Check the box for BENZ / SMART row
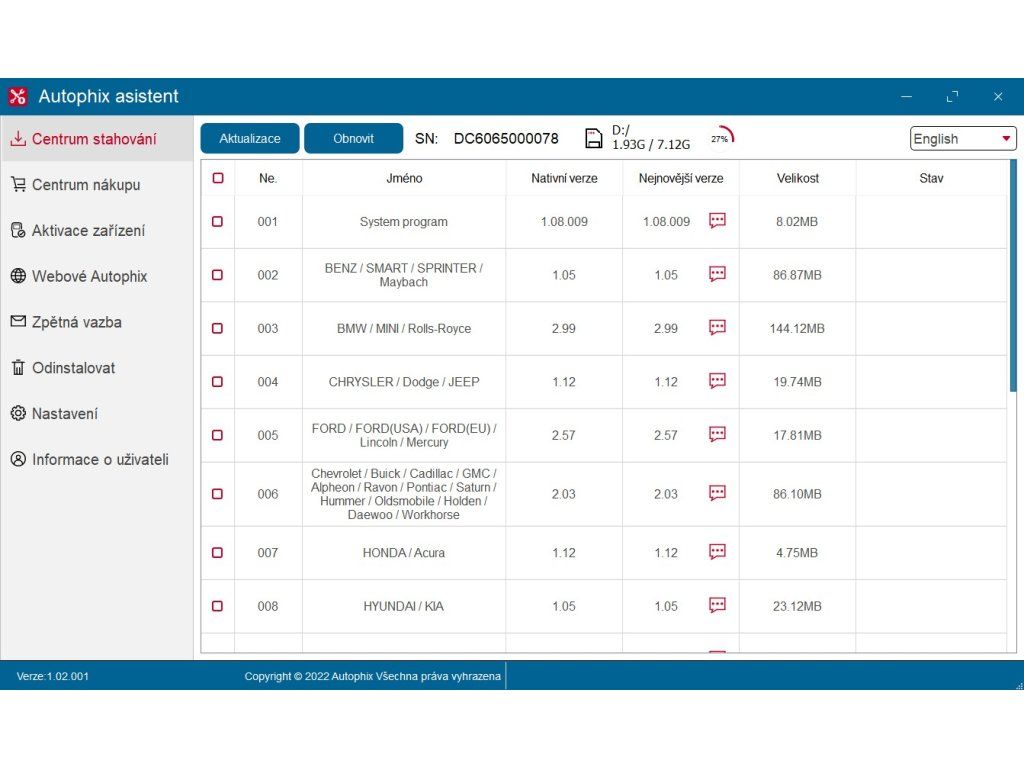 tap(218, 275)
